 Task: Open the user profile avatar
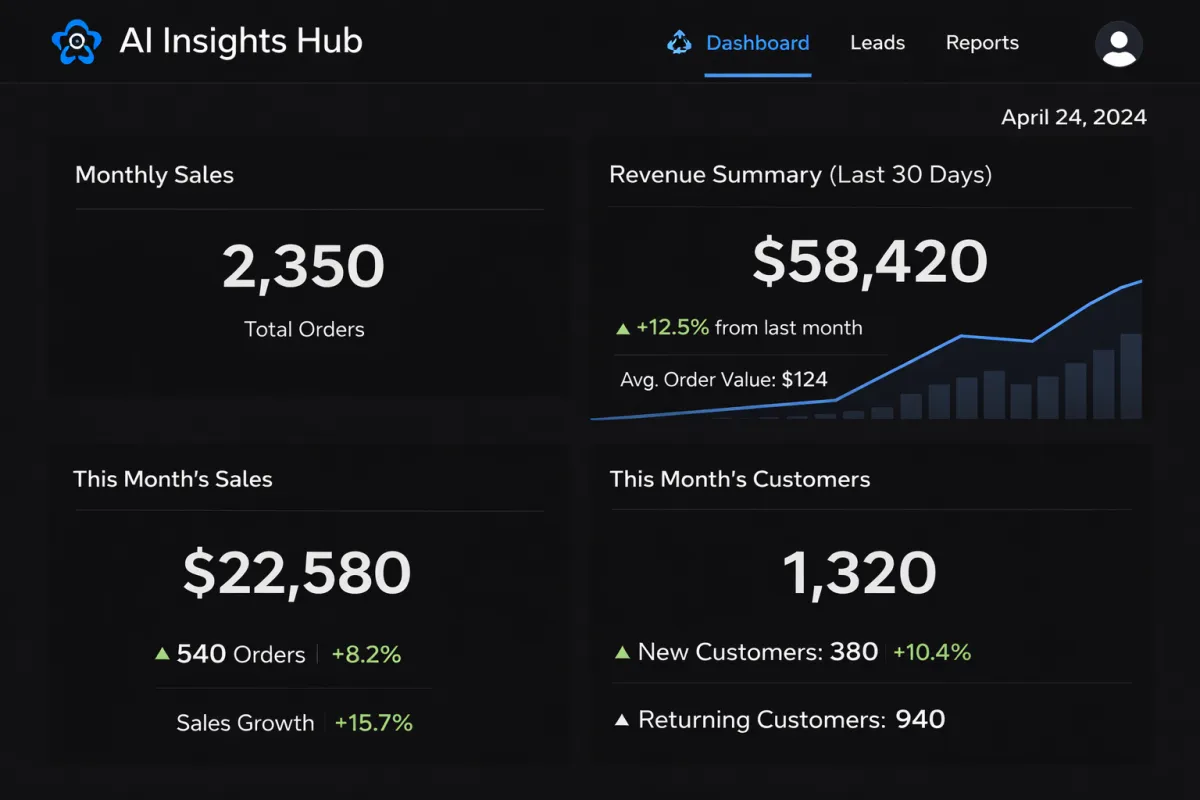[1119, 43]
